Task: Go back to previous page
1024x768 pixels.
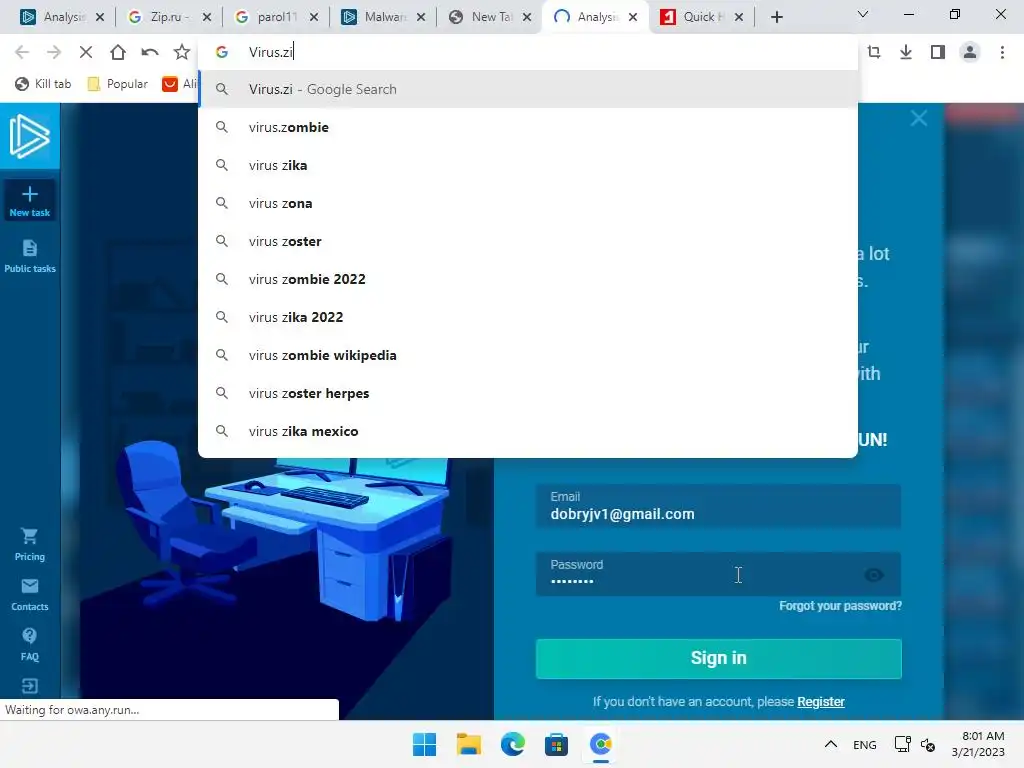Action: [22, 52]
